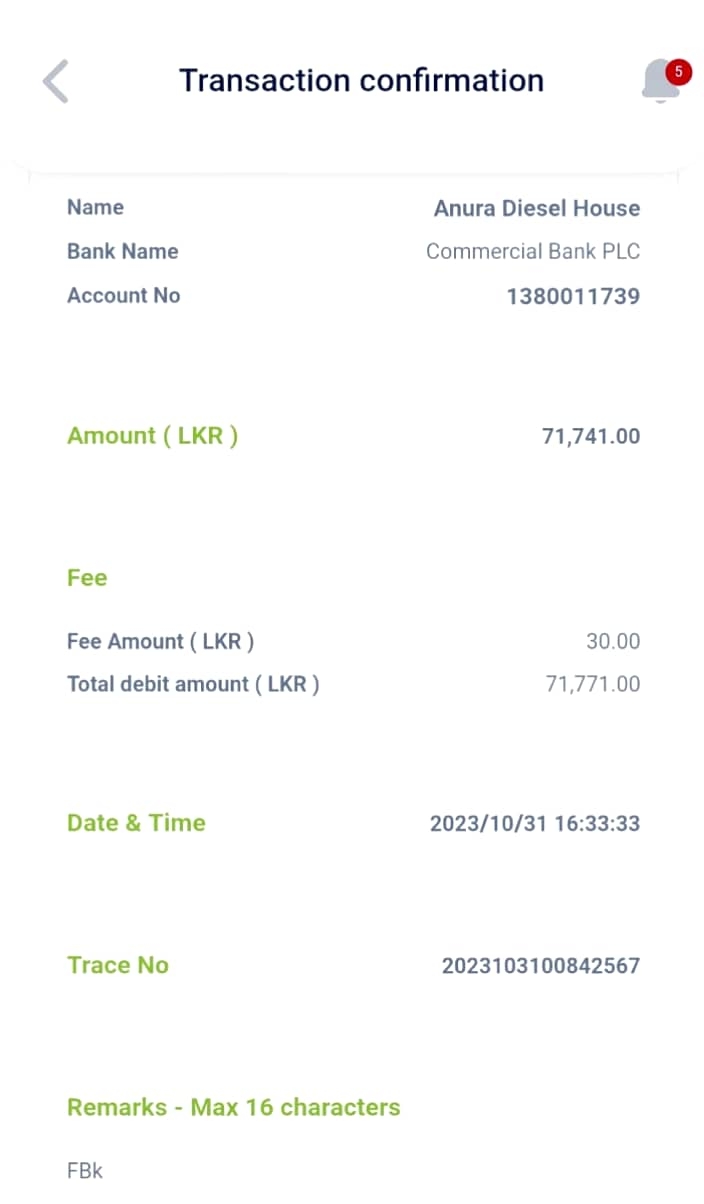Tap the Total debit amount label

[x=193, y=685]
